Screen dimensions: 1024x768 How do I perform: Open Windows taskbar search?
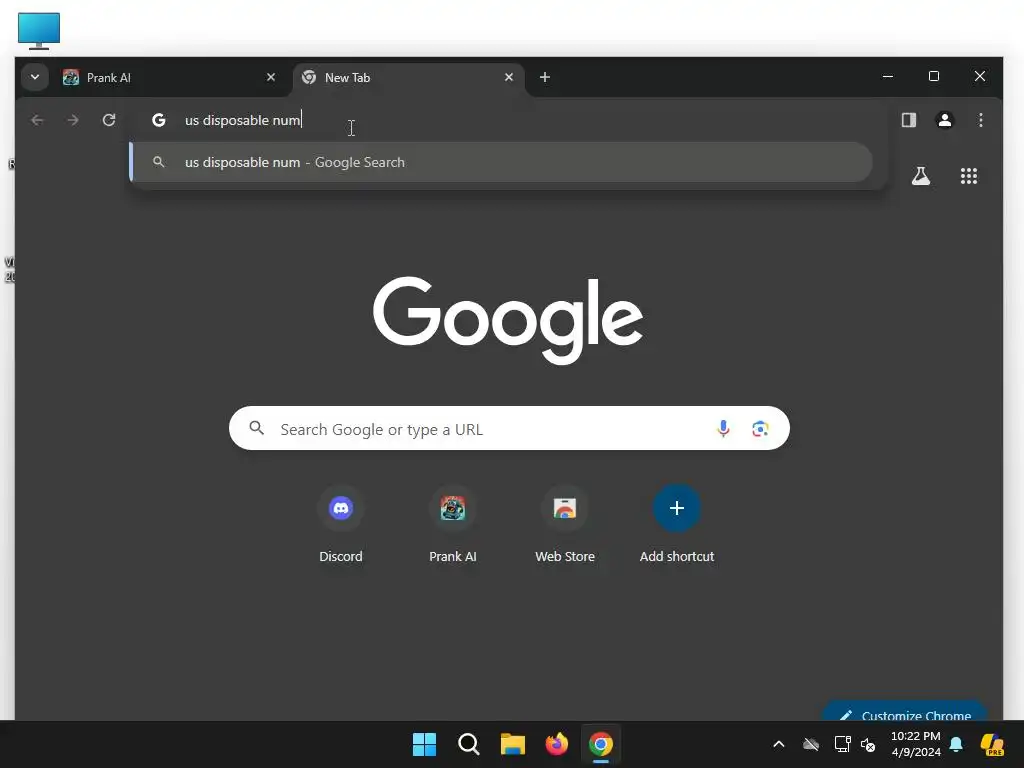(468, 744)
